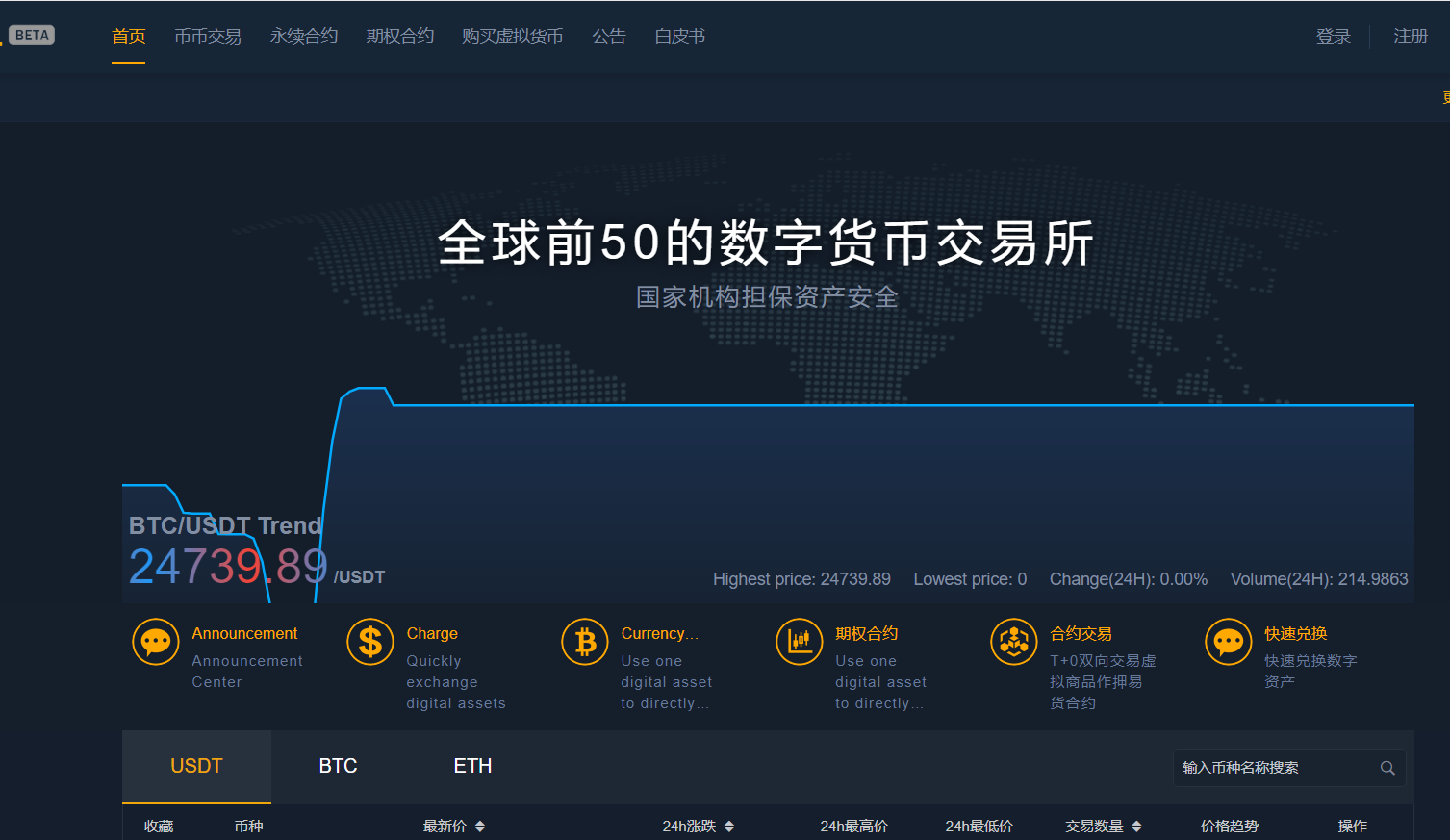Switch to the ETH market tab

pyautogui.click(x=472, y=766)
